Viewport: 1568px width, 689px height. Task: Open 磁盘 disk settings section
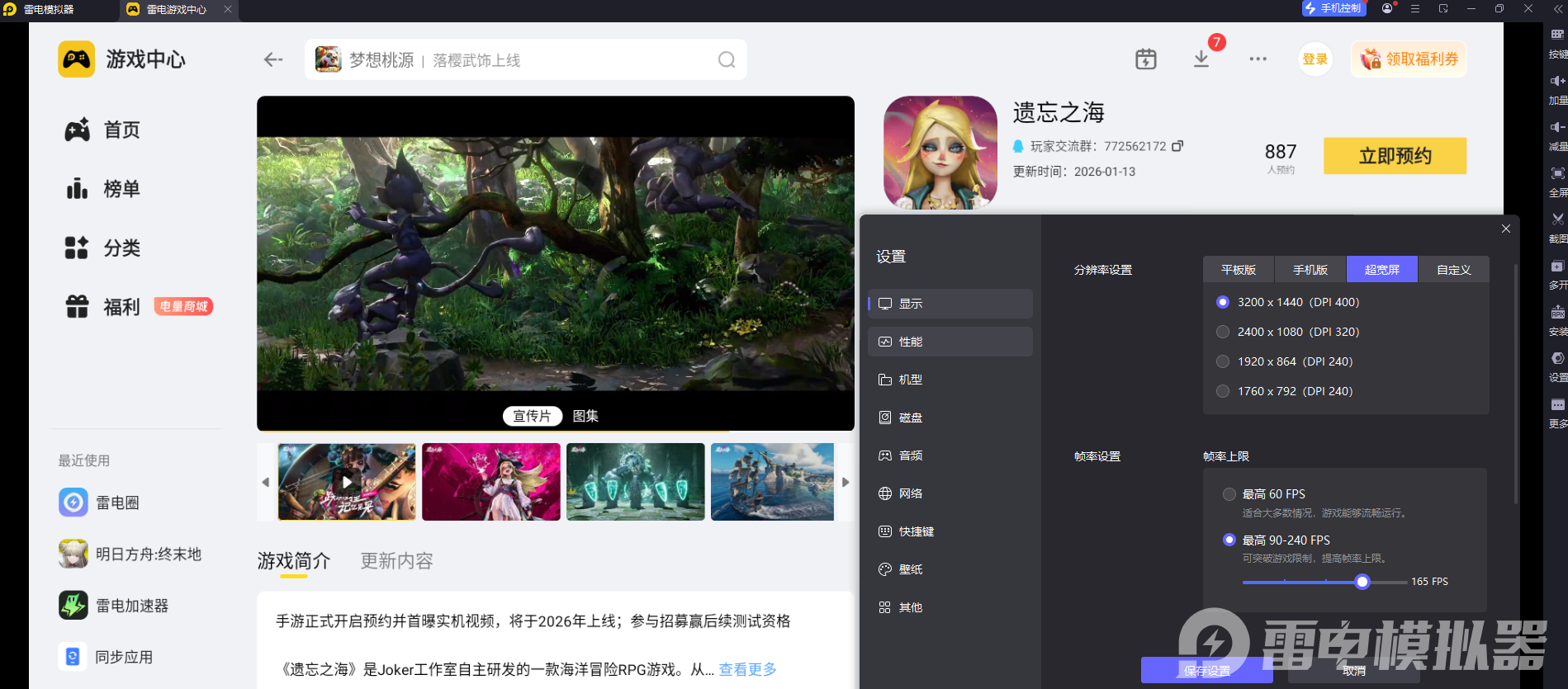[x=950, y=418]
